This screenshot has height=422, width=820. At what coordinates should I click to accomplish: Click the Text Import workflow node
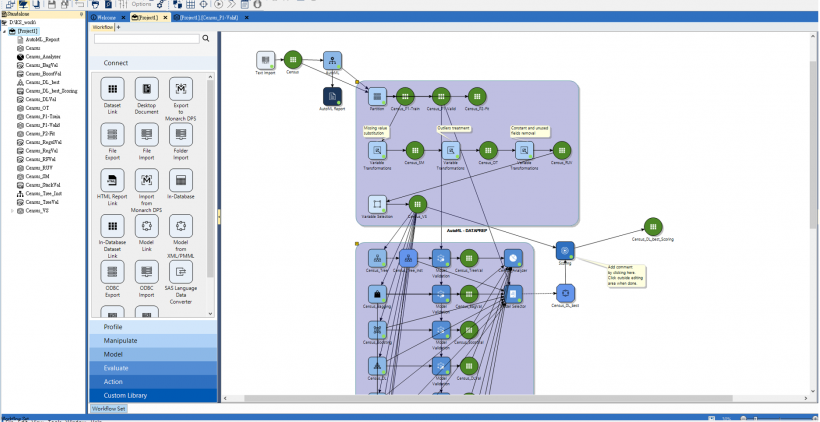265,60
